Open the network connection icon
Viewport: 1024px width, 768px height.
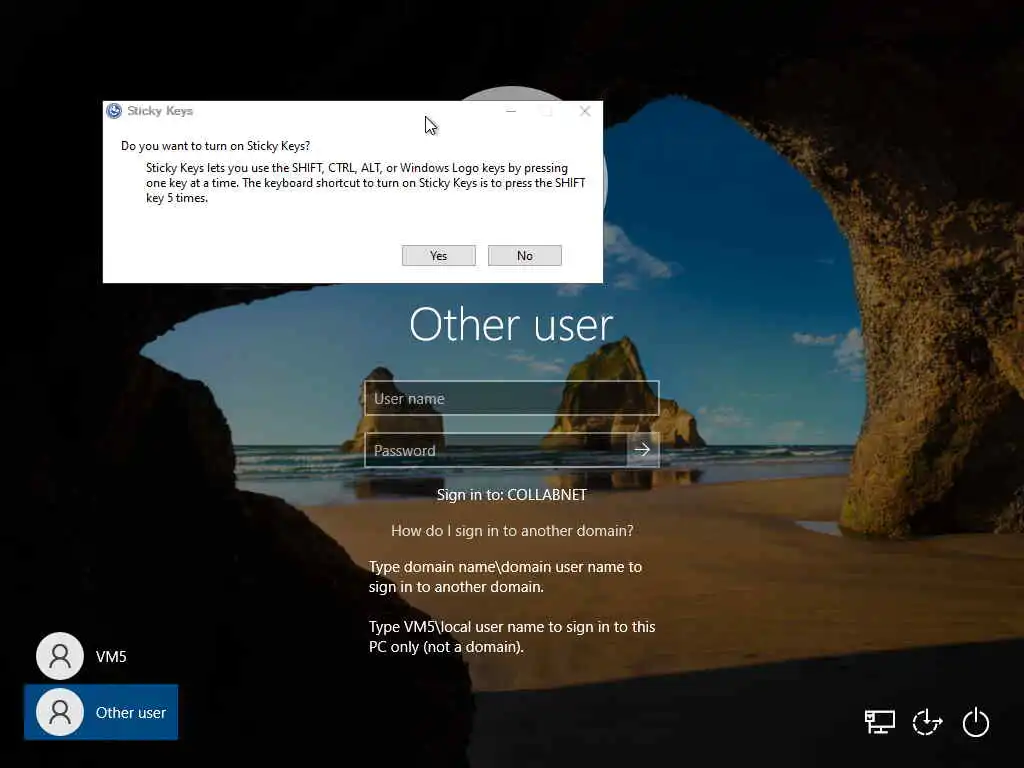(x=880, y=722)
